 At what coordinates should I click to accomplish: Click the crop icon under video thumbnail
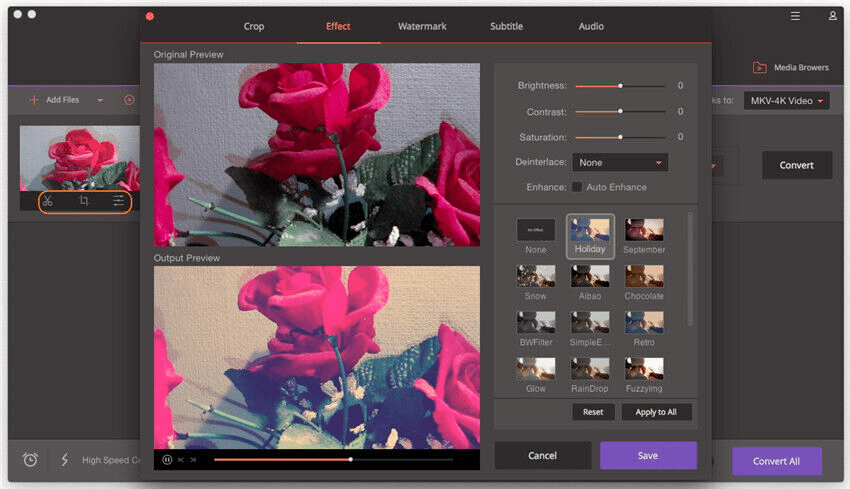click(84, 202)
